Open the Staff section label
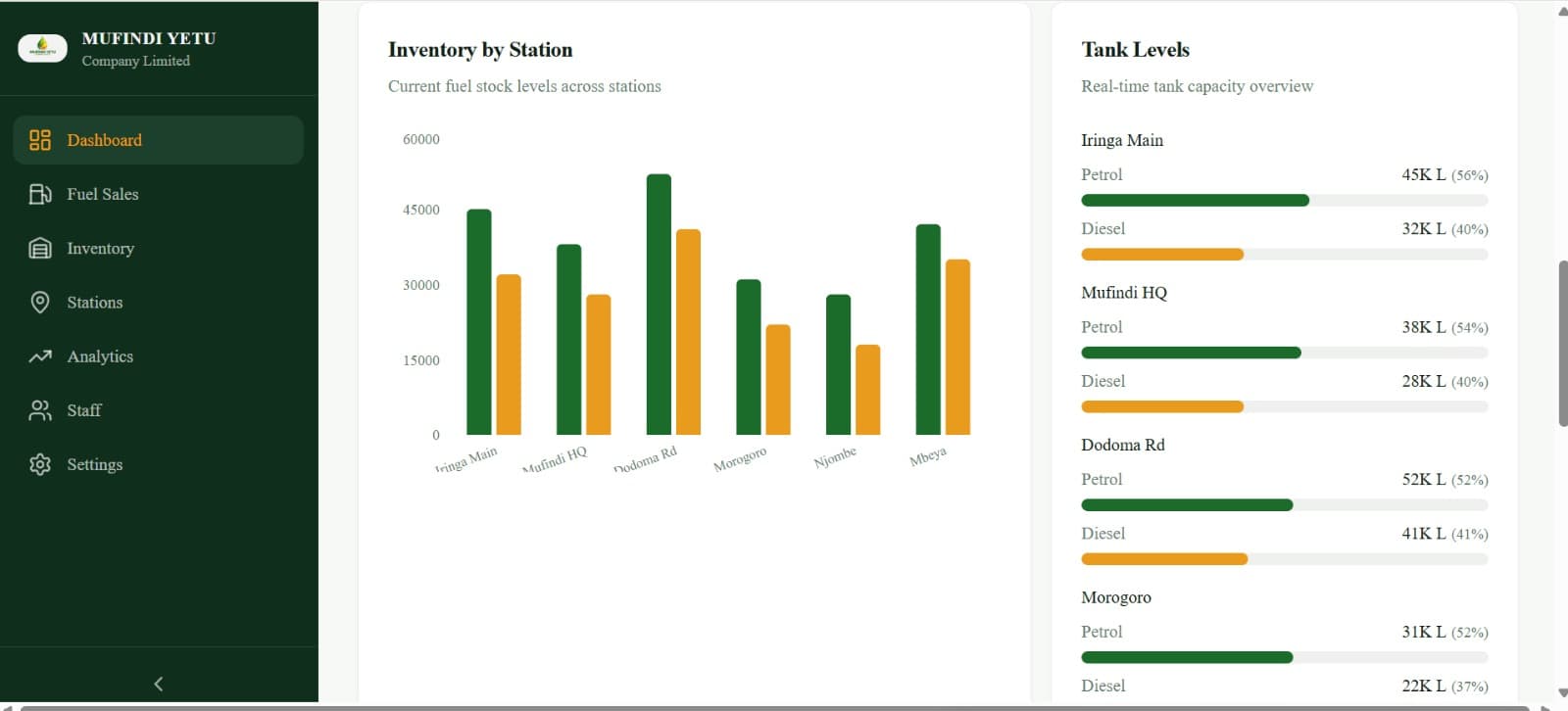This screenshot has height=711, width=1568. click(84, 410)
